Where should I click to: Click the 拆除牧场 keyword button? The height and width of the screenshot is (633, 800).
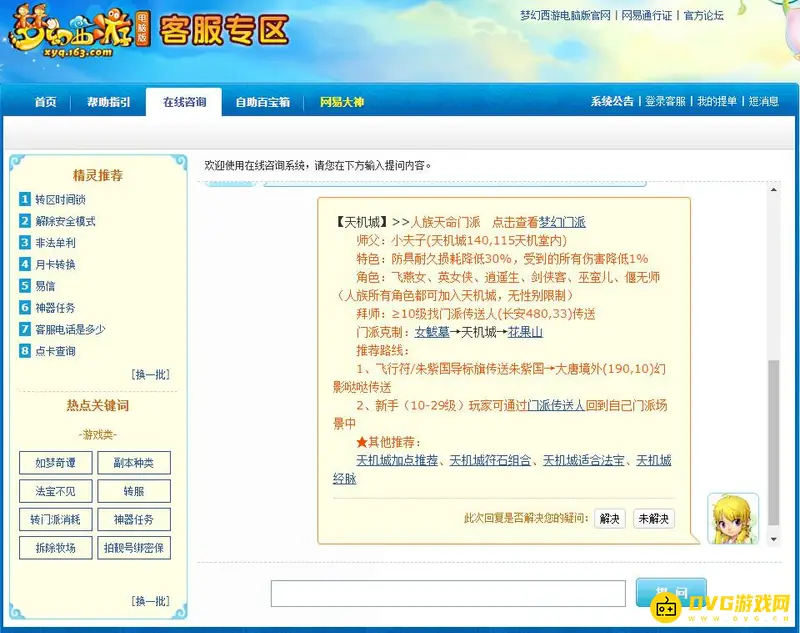pos(56,548)
